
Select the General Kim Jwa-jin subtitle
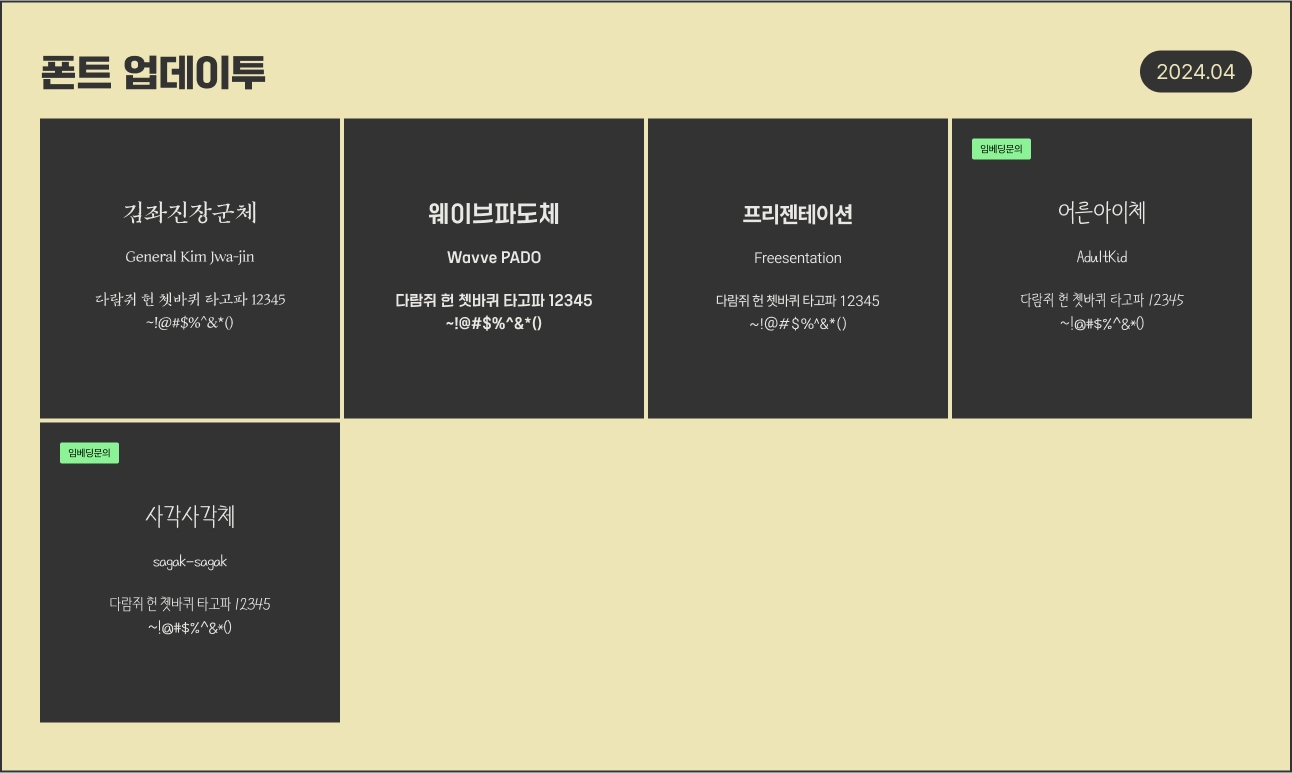190,257
